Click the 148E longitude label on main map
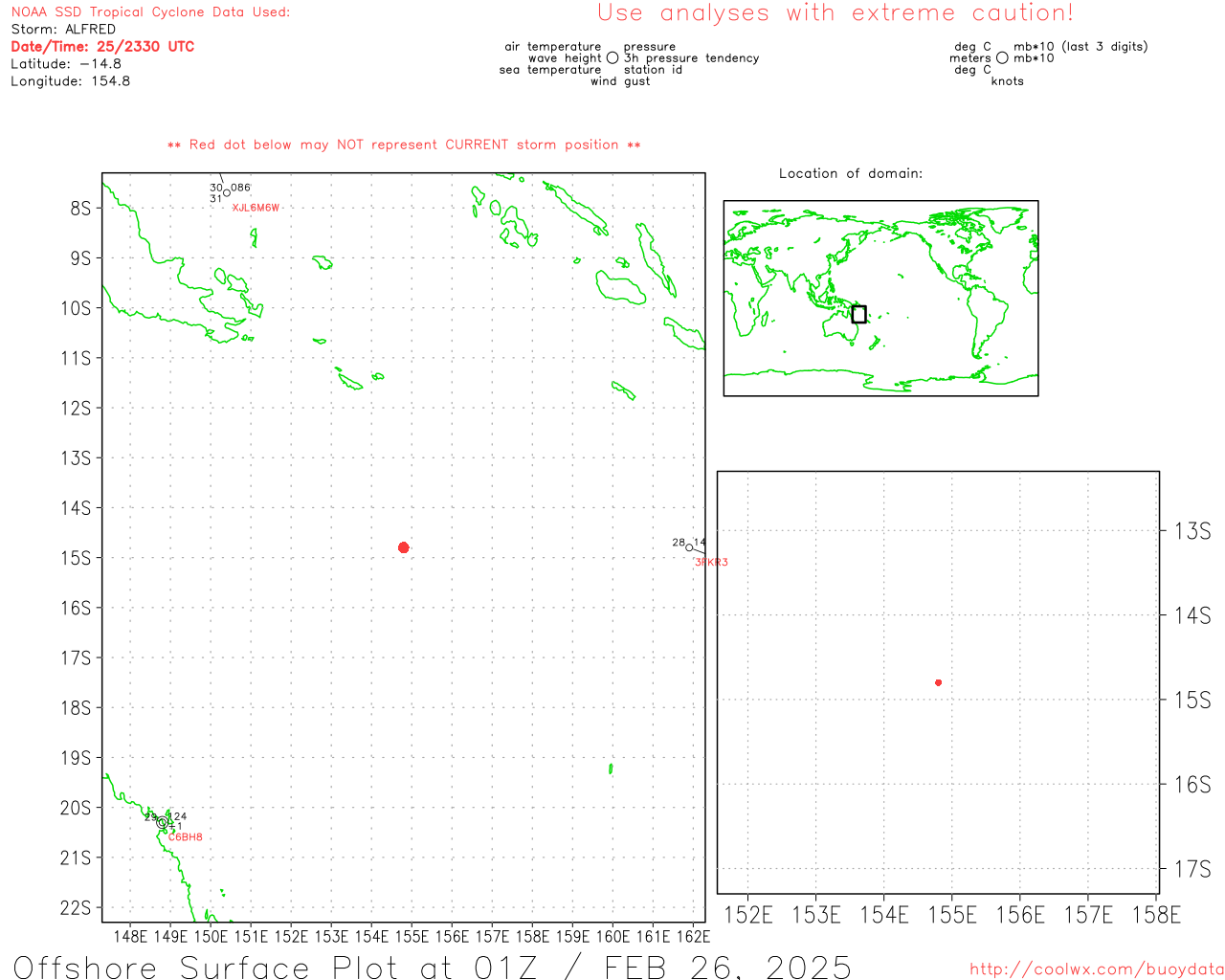 pyautogui.click(x=130, y=936)
